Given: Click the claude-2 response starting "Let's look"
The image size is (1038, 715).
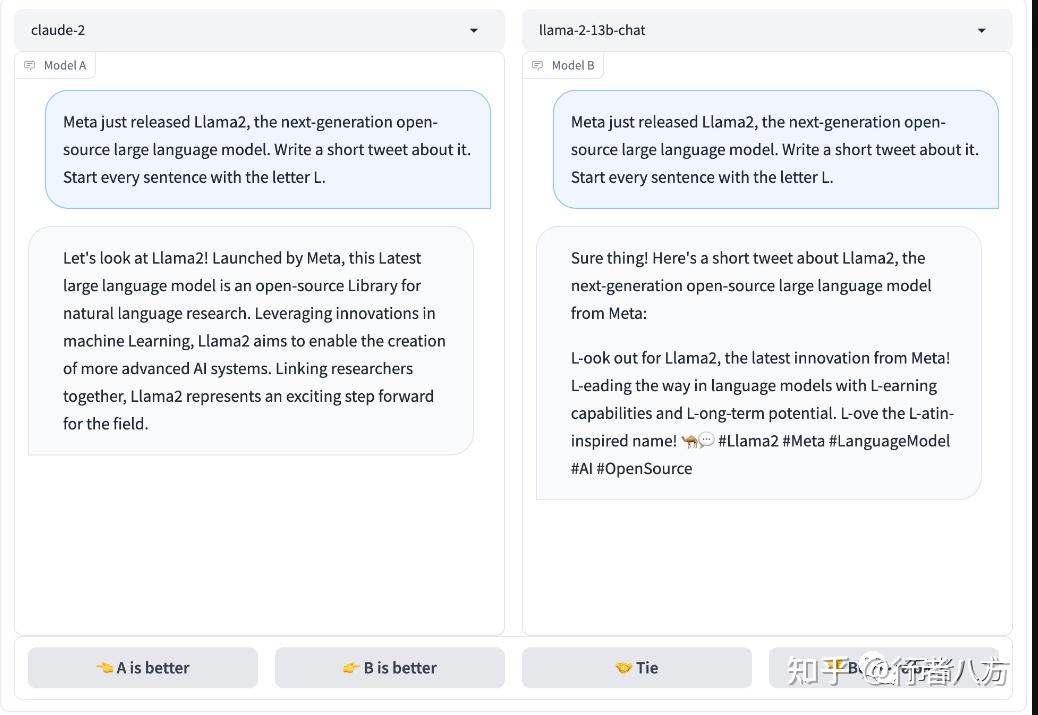Looking at the screenshot, I should click(x=251, y=340).
